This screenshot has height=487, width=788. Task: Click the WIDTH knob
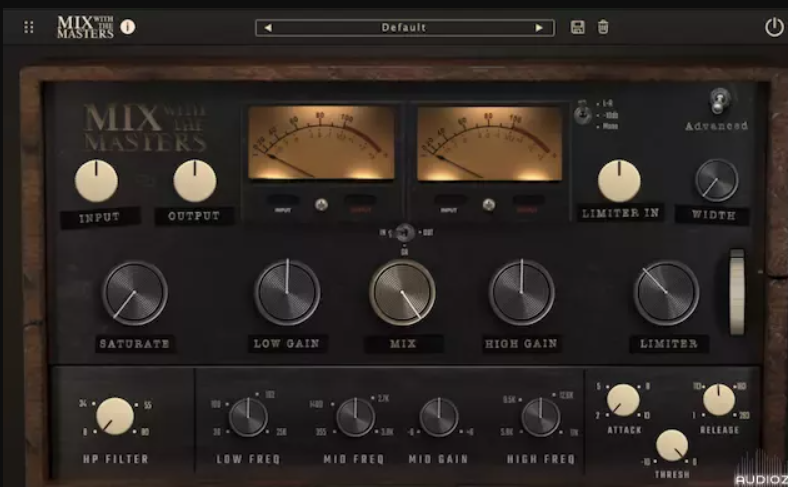click(717, 180)
